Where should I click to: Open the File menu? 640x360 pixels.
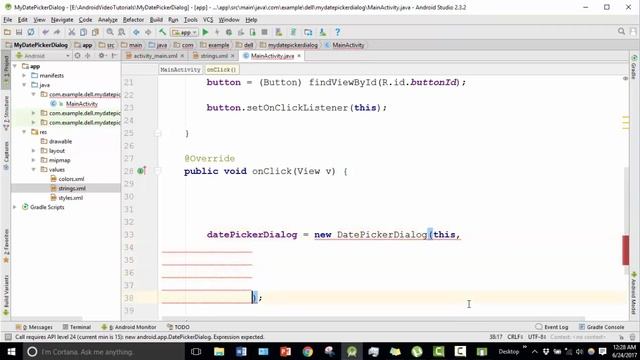tap(8, 20)
